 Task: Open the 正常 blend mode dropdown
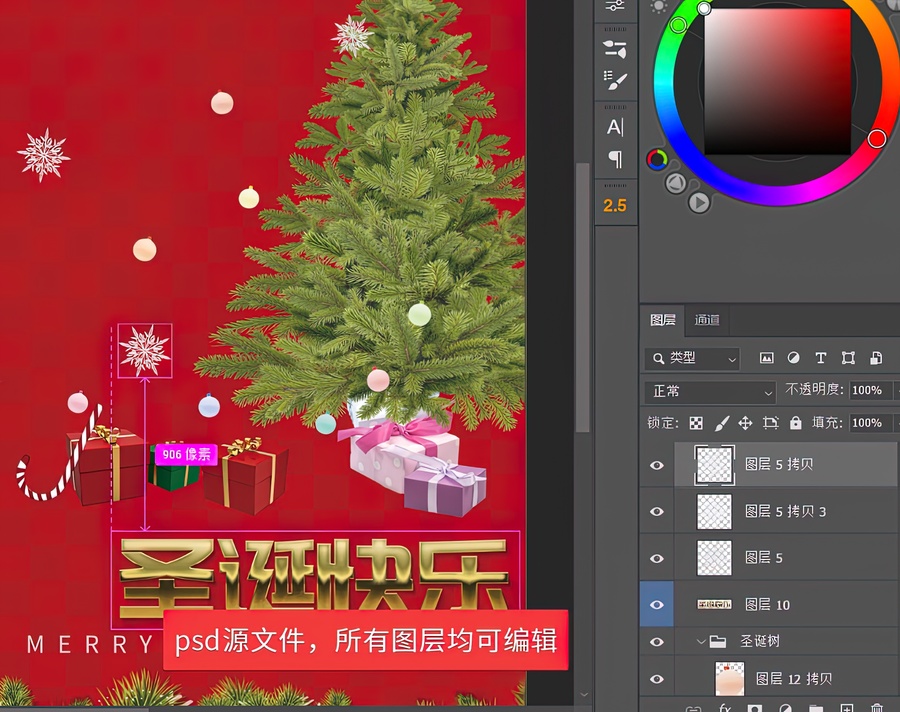pyautogui.click(x=711, y=392)
